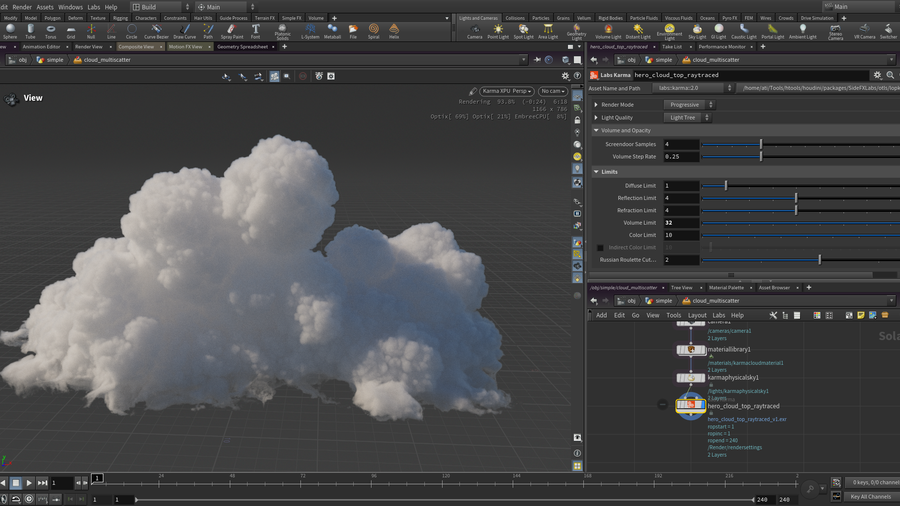Create an L-System from the shelf

[310, 31]
